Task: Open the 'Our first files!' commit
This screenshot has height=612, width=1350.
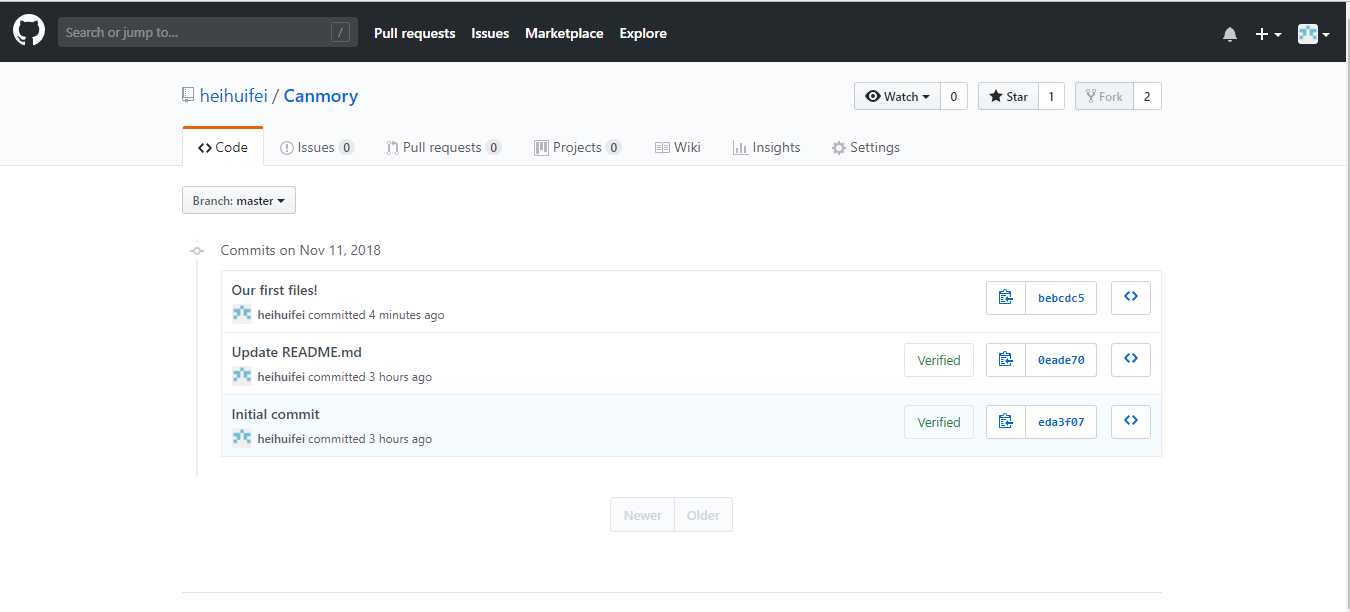Action: pyautogui.click(x=275, y=290)
